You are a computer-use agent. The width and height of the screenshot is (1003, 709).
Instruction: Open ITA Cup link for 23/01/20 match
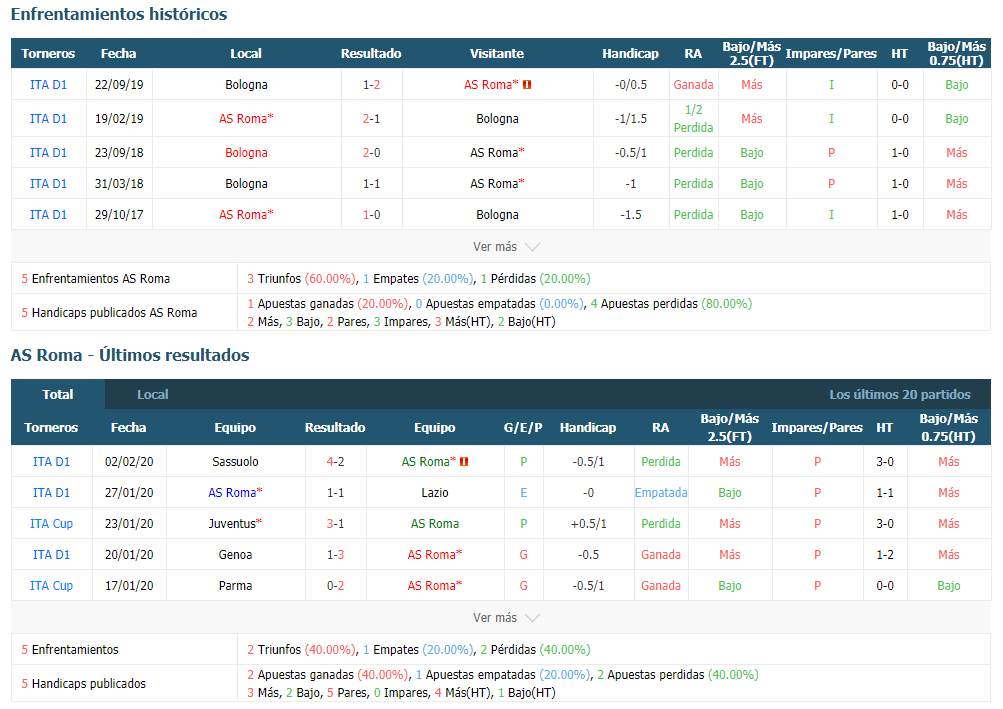click(x=51, y=523)
